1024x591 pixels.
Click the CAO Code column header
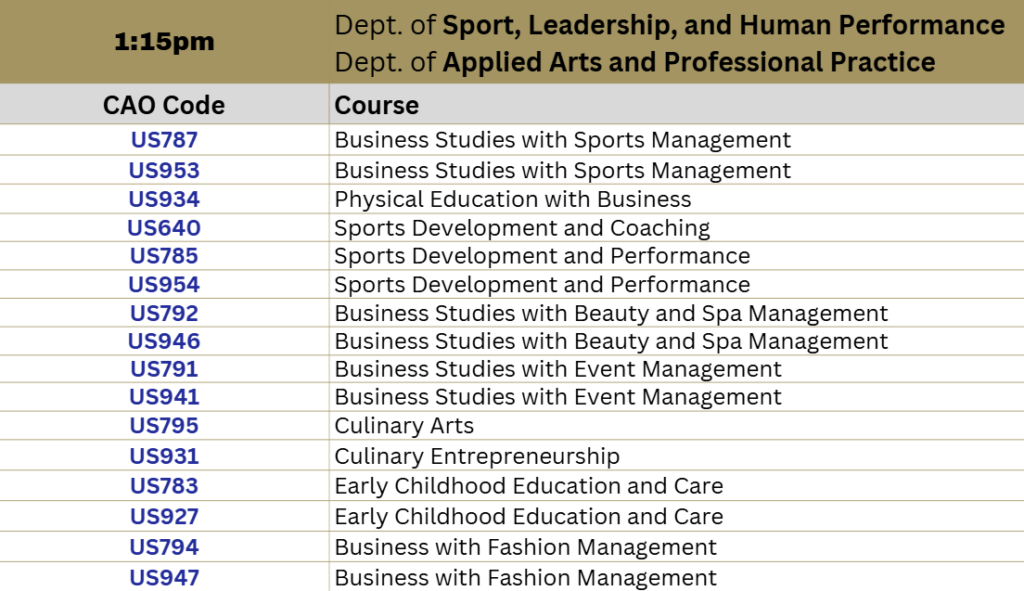(164, 105)
